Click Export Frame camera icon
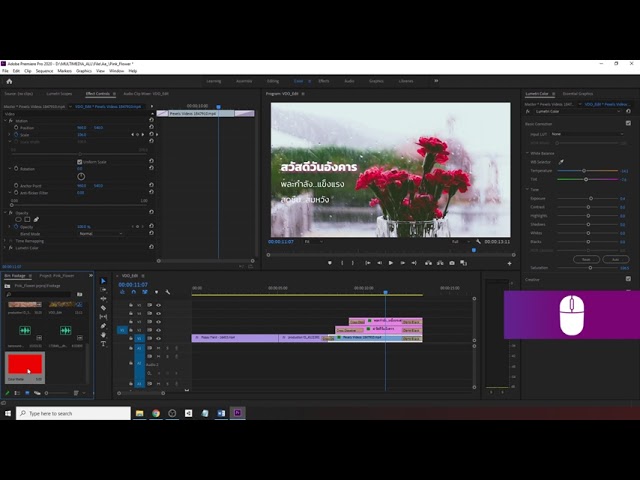640x480 pixels. click(x=452, y=263)
